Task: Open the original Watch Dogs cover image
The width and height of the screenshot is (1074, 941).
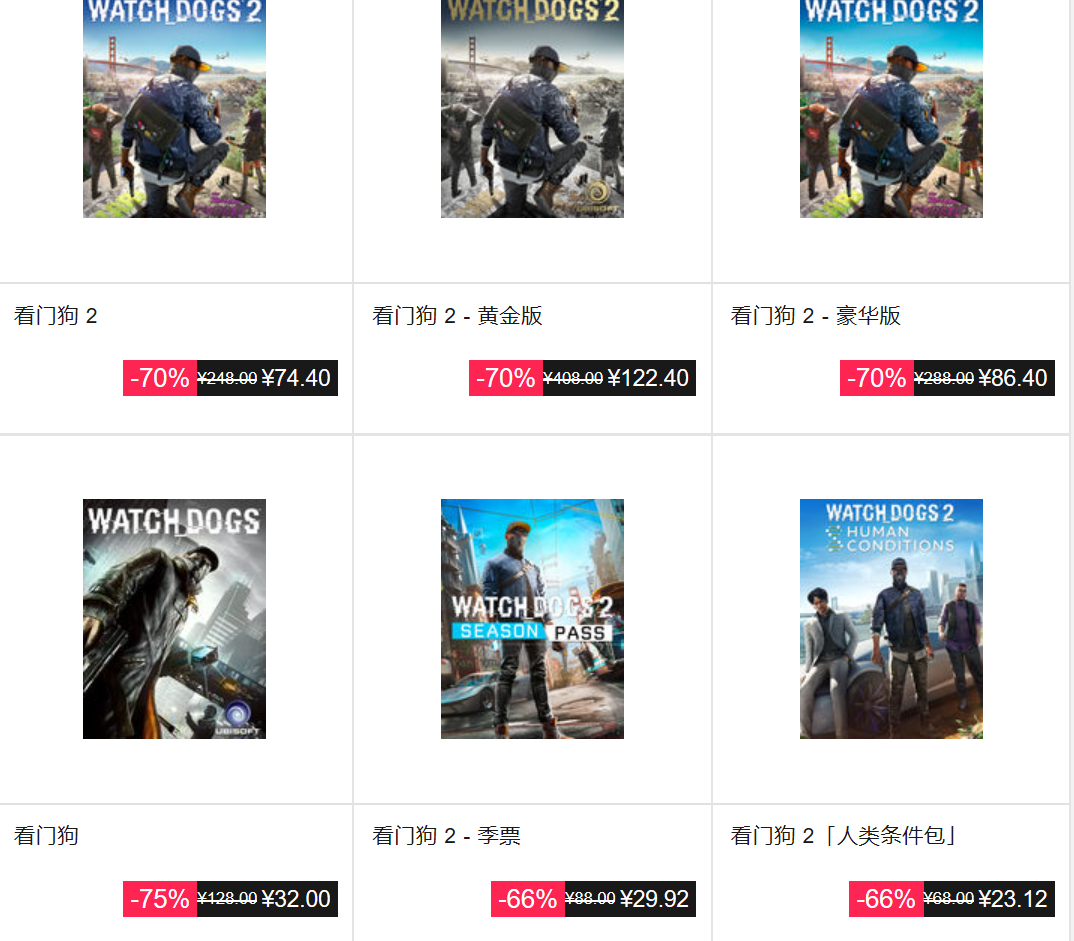Action: (174, 618)
